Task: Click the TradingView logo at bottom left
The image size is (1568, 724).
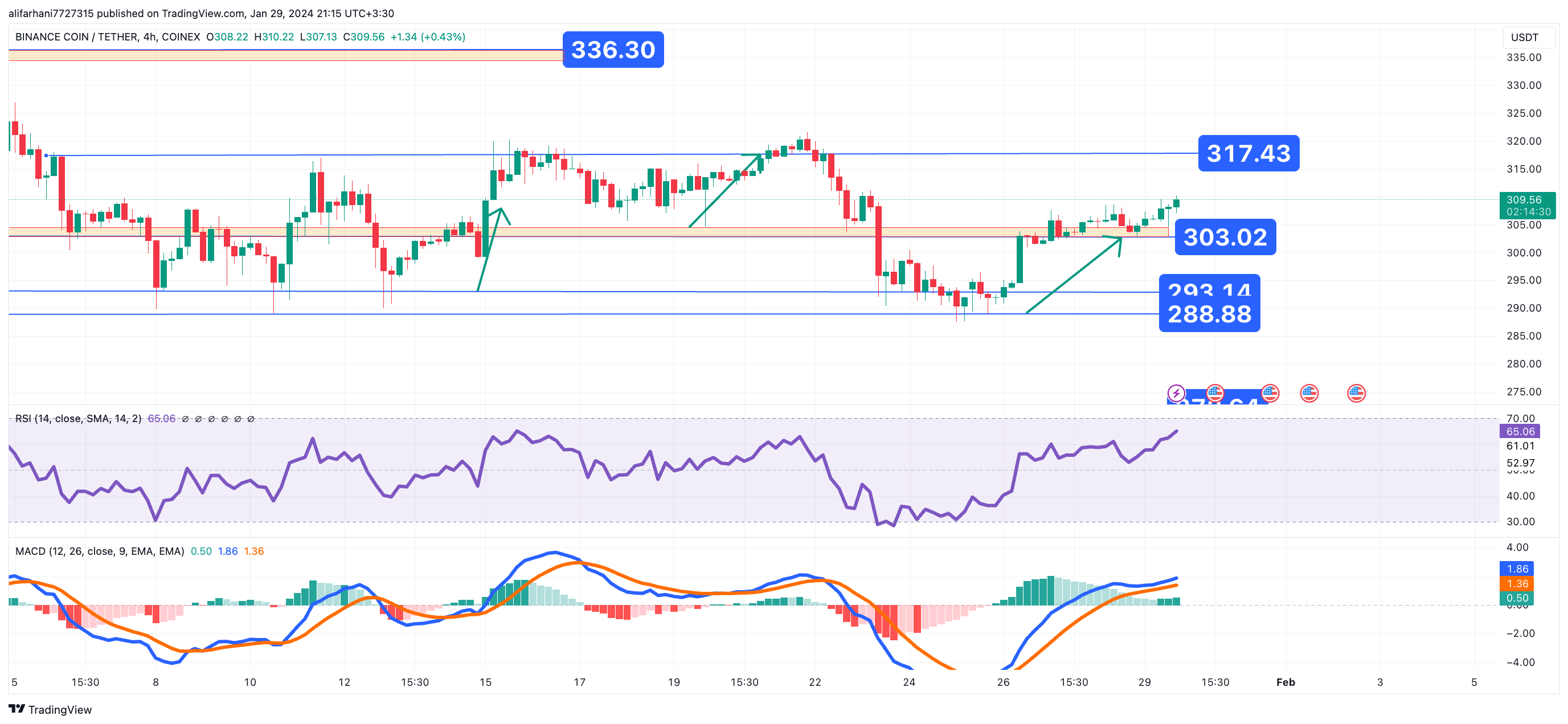Action: tap(50, 709)
